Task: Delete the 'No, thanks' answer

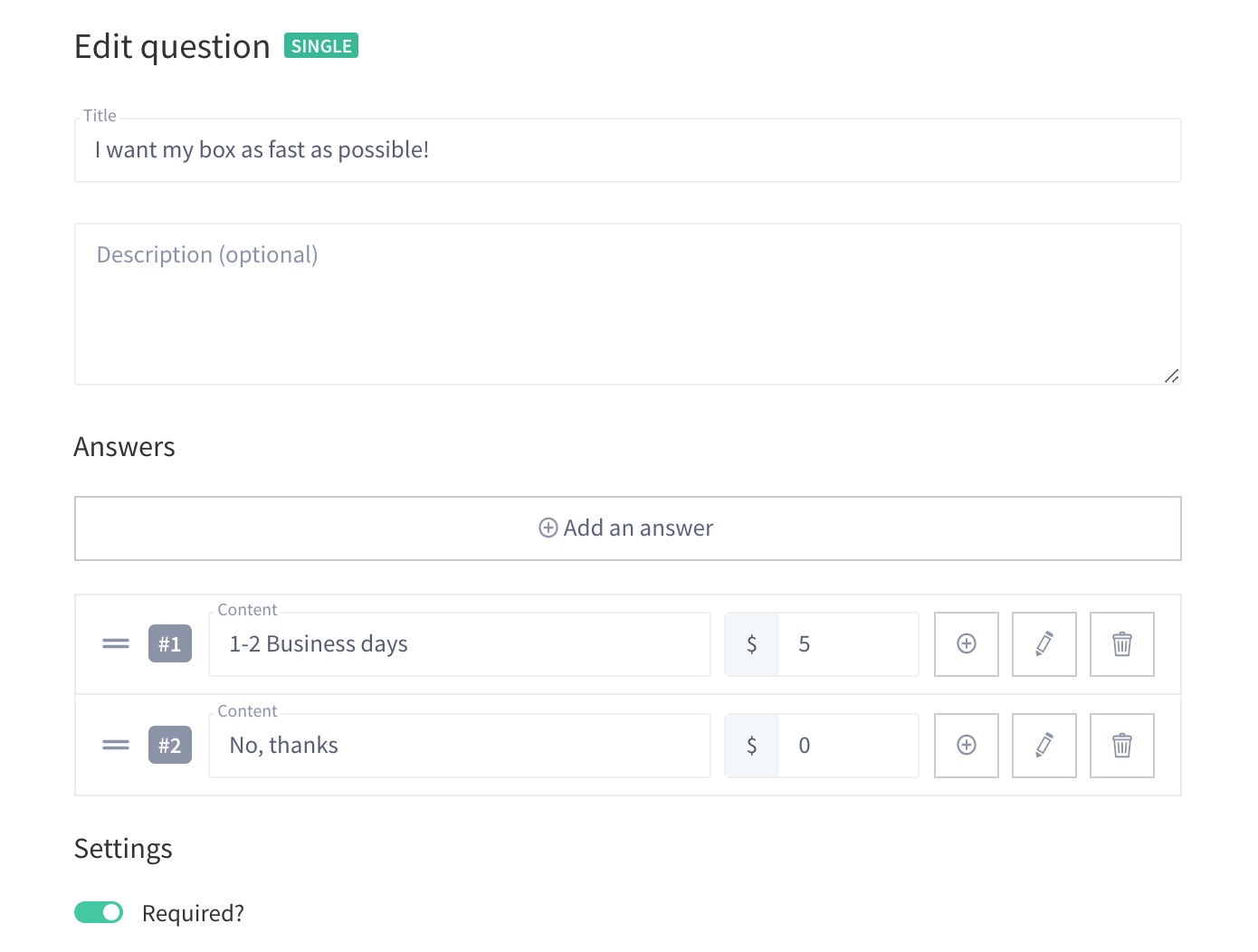Action: [1122, 746]
